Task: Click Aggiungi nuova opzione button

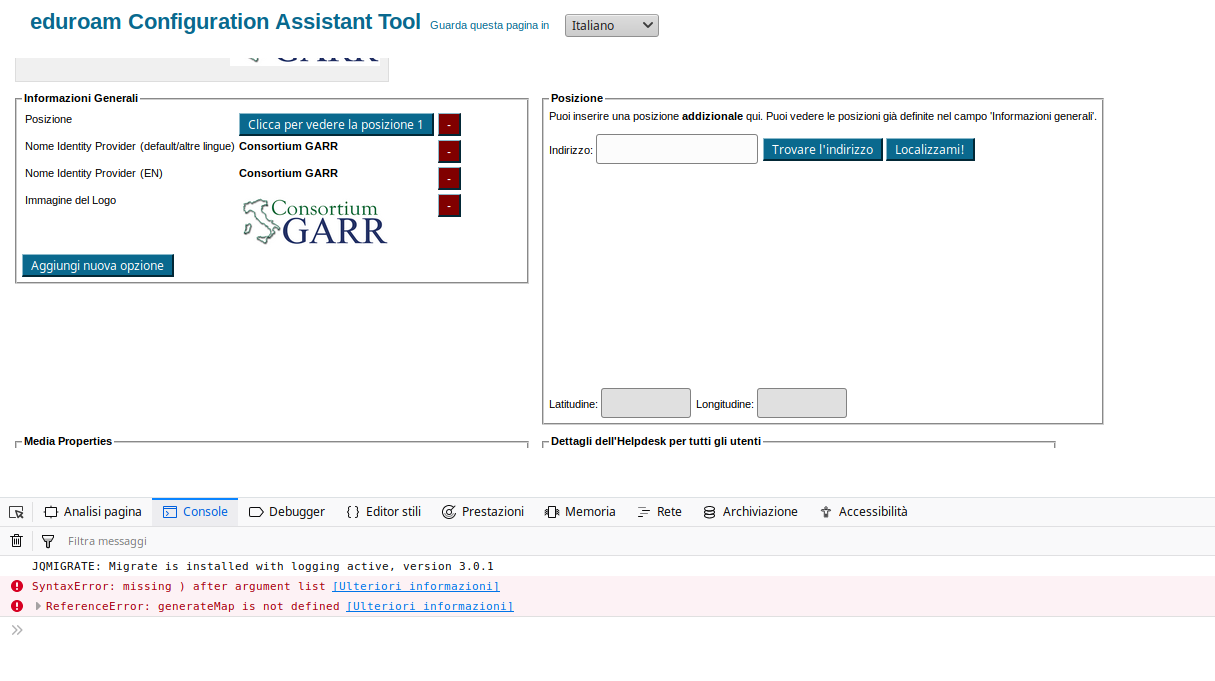Action: (x=98, y=265)
